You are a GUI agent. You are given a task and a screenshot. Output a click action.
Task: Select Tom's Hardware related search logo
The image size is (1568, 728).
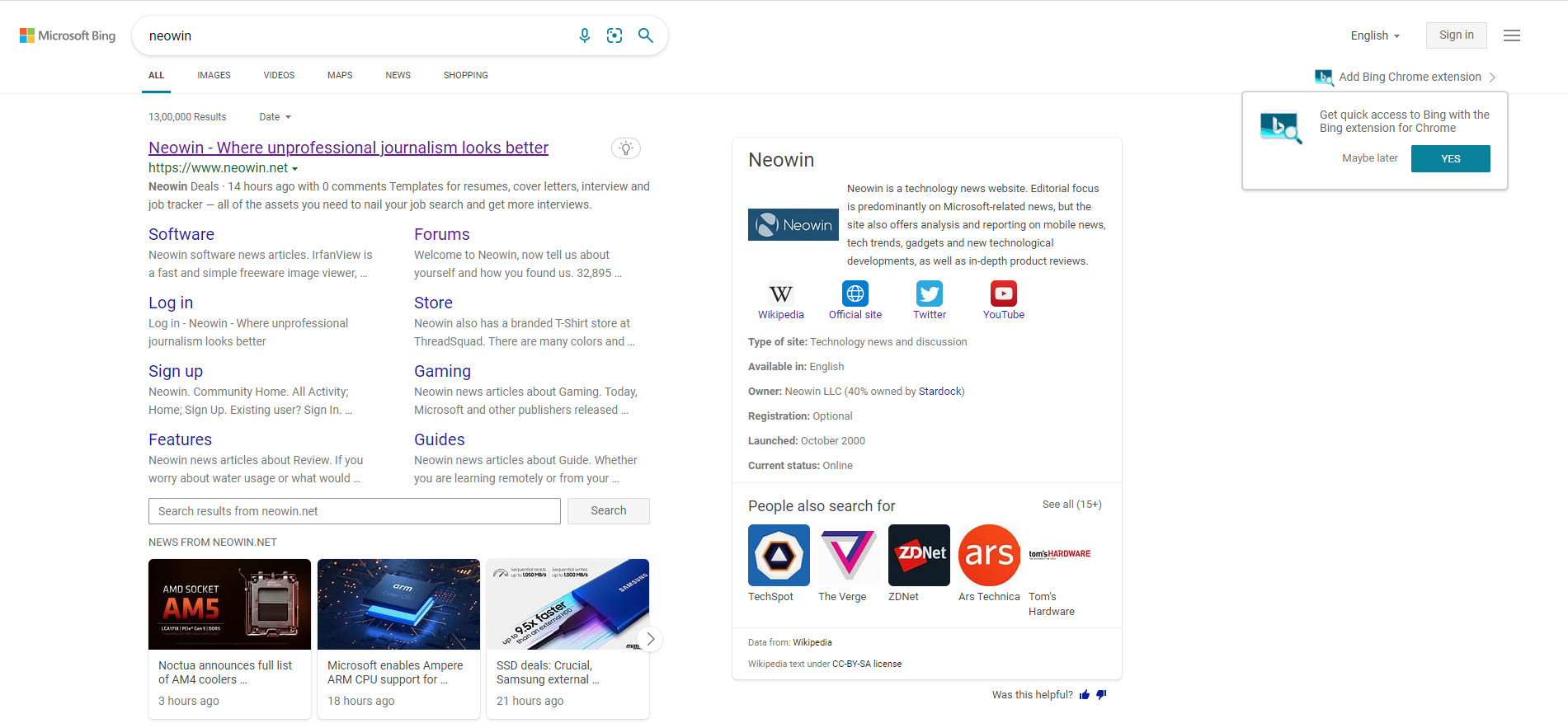pos(1059,555)
